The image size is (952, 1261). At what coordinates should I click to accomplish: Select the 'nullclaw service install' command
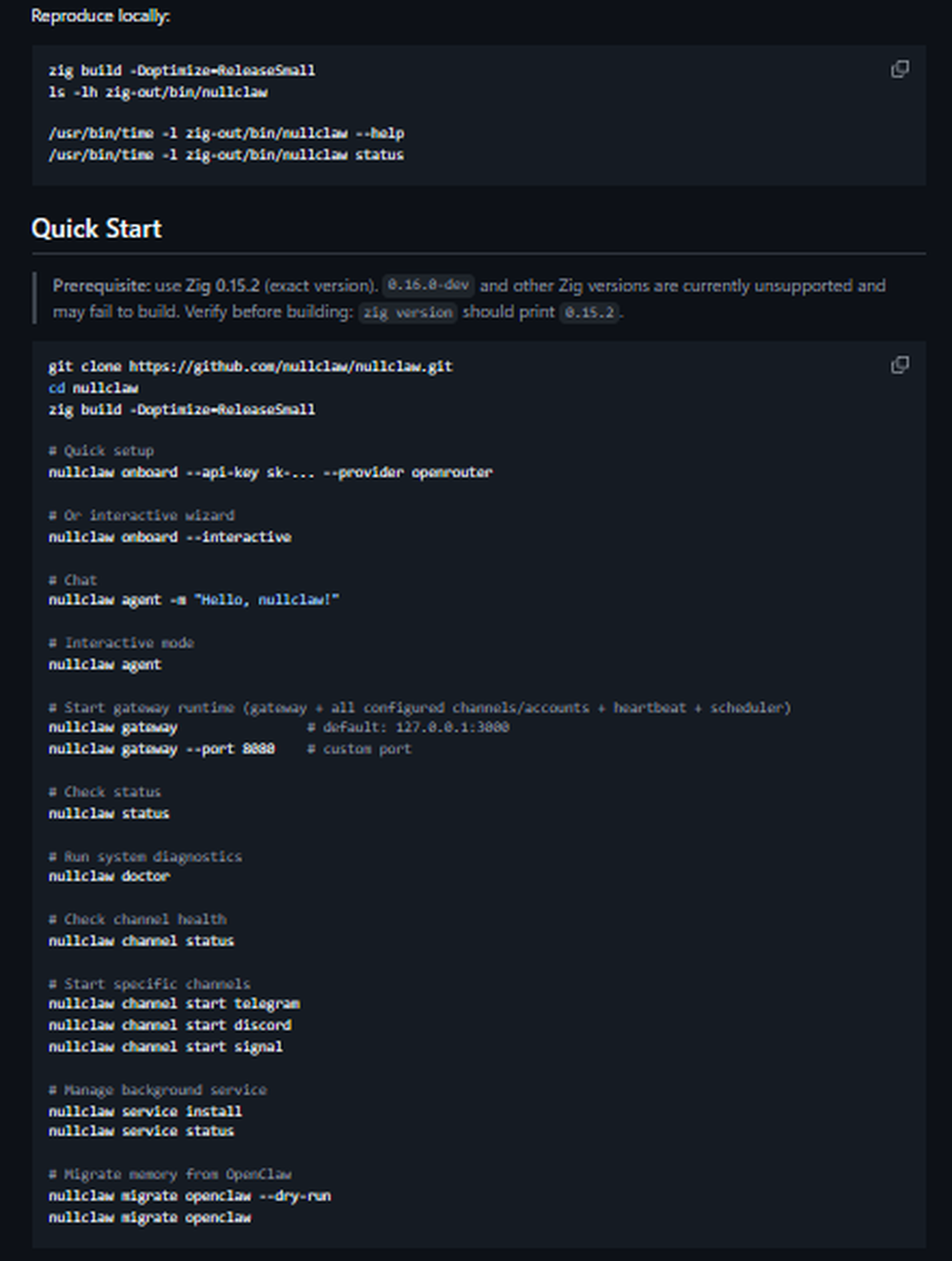click(x=147, y=1111)
